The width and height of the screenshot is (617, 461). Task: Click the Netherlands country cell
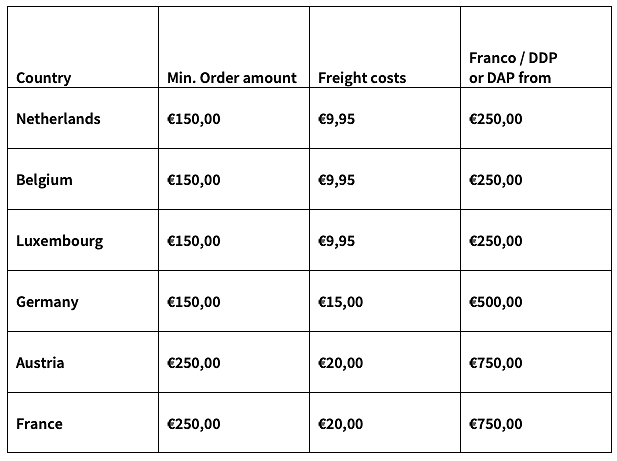click(58, 119)
